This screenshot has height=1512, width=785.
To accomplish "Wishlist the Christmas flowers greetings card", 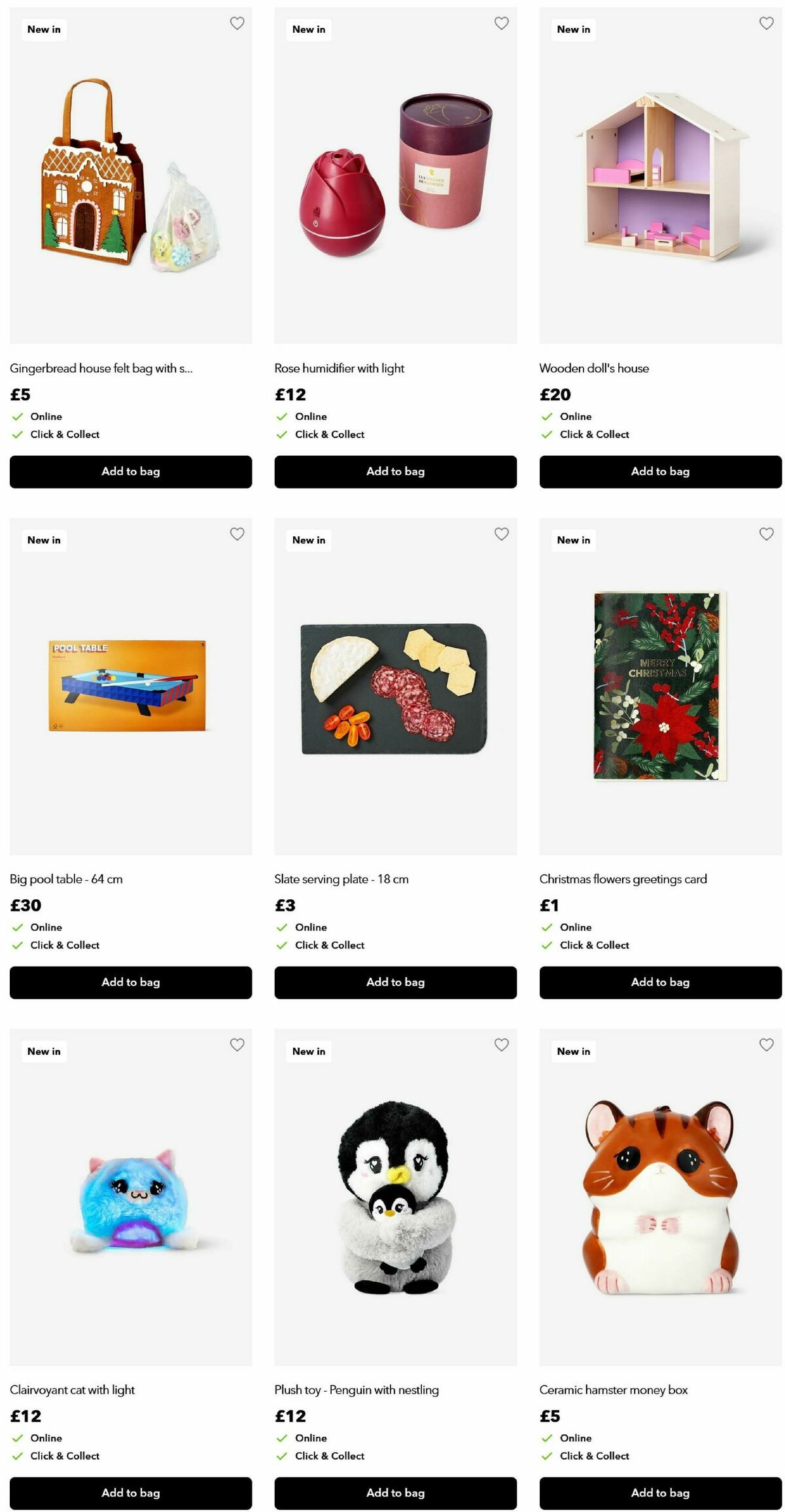I will 766,534.
